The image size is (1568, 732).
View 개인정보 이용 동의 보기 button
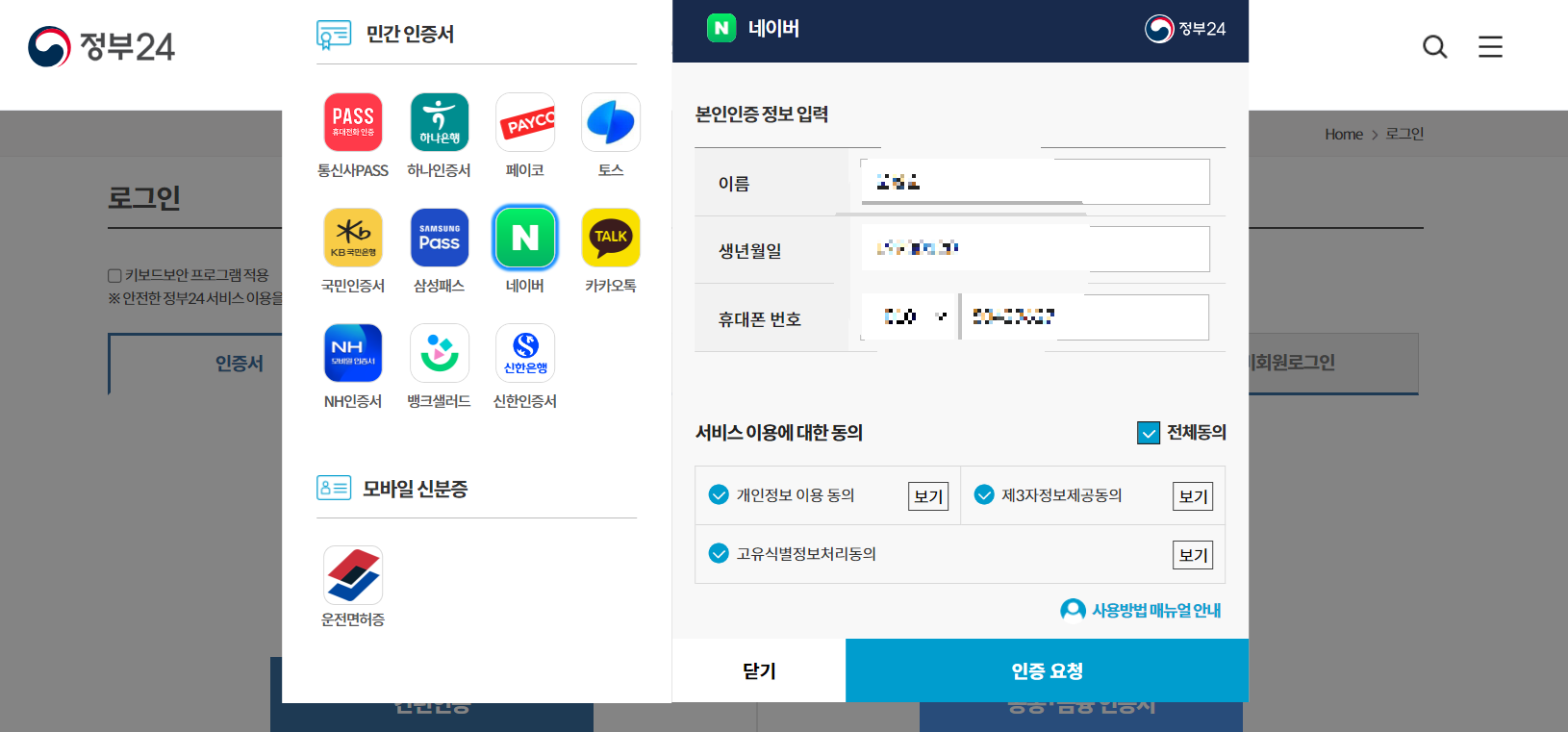928,496
